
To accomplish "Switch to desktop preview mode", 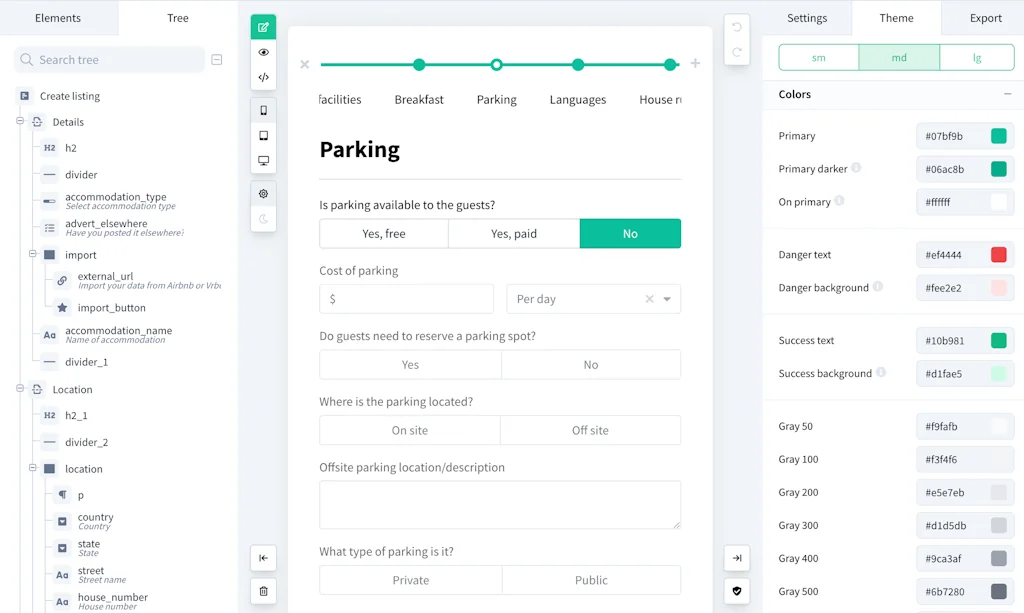I will point(263,160).
